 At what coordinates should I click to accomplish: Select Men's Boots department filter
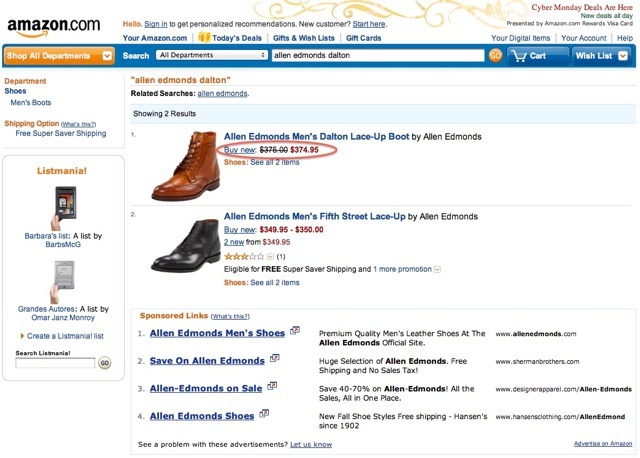click(x=32, y=103)
